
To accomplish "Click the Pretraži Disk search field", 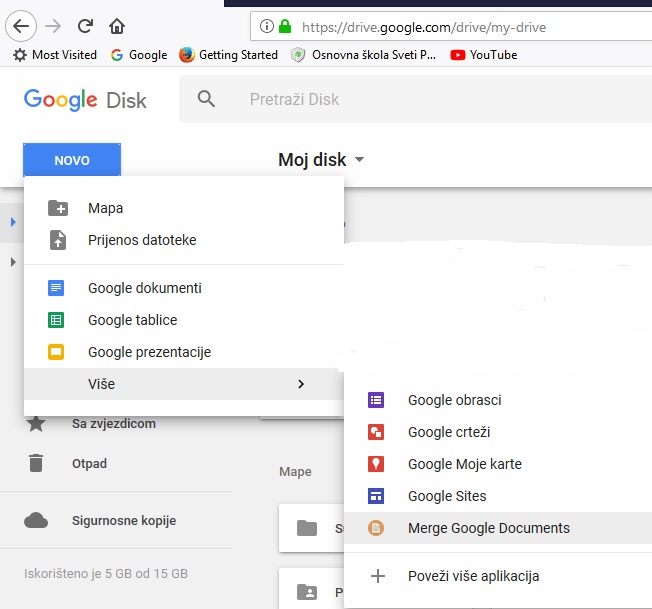I will point(400,99).
